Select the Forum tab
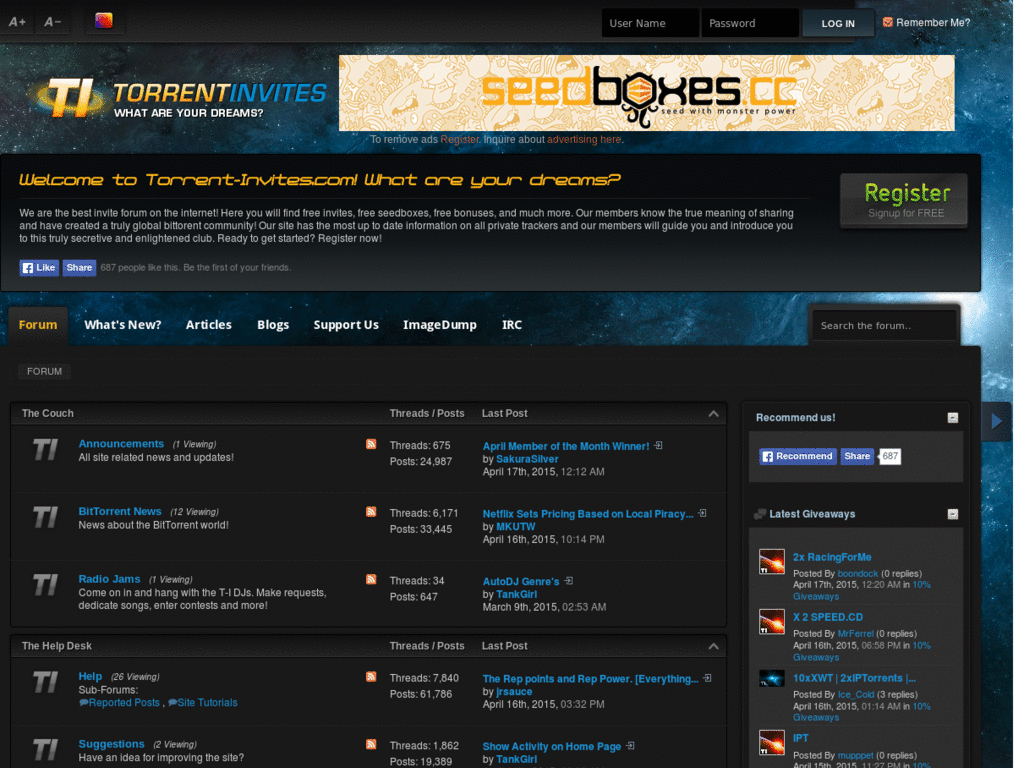Image resolution: width=1024 pixels, height=768 pixels. click(38, 325)
